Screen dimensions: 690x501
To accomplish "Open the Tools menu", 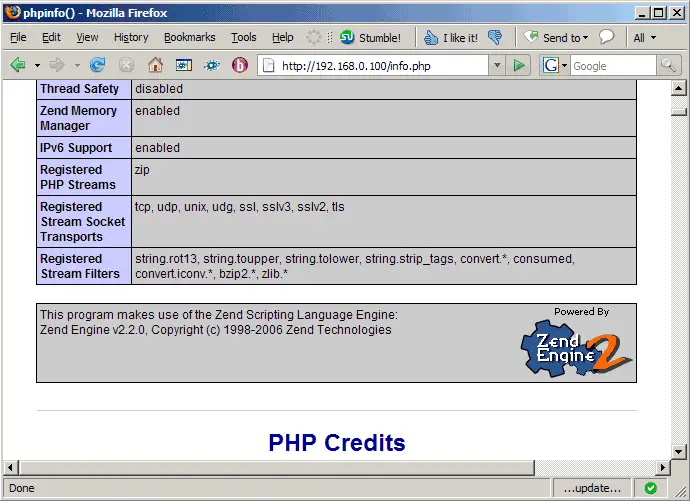I will pos(244,38).
